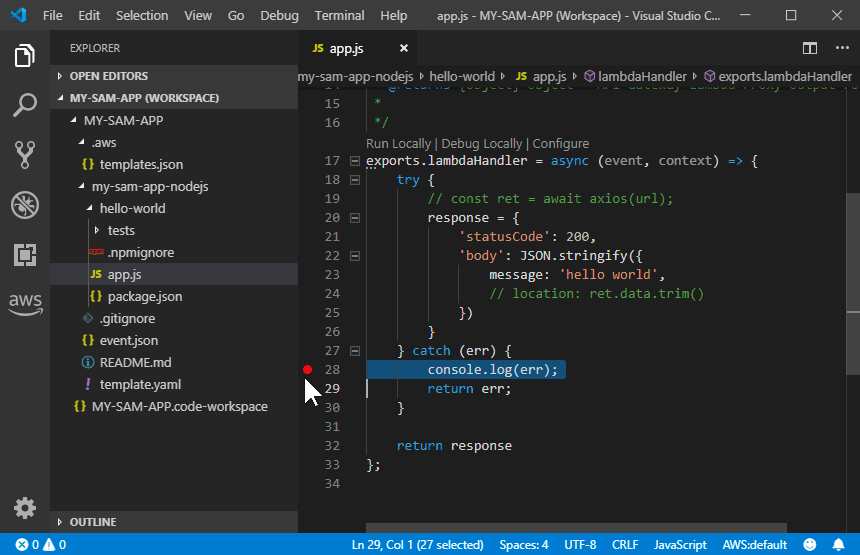Open the Edit menu
860x555 pixels.
[x=89, y=15]
